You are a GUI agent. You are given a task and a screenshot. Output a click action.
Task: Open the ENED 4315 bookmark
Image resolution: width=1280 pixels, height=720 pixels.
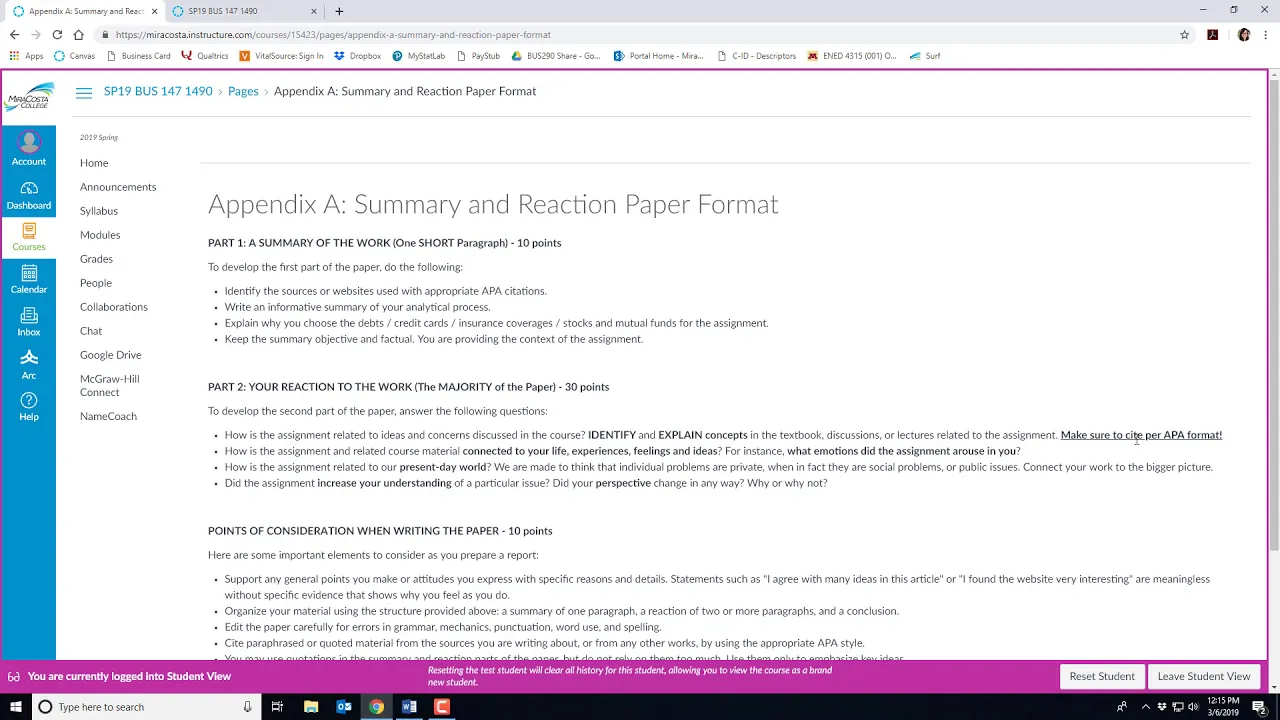coord(852,56)
